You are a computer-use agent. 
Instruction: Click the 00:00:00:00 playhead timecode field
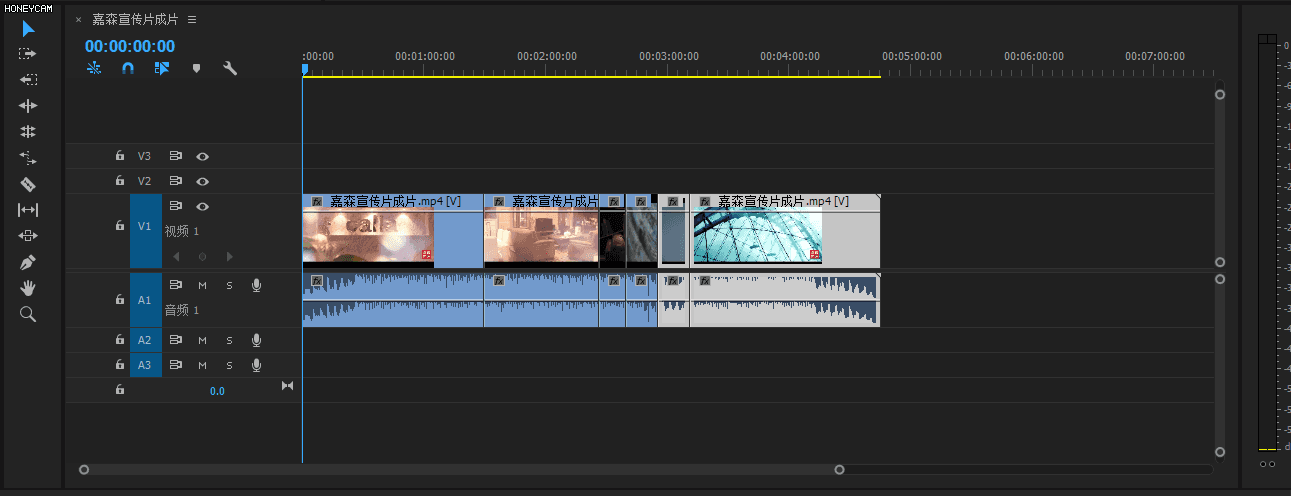130,46
